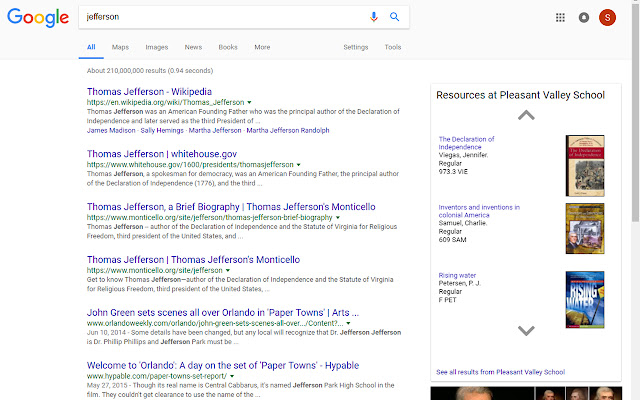Open the Google apps grid

560,18
